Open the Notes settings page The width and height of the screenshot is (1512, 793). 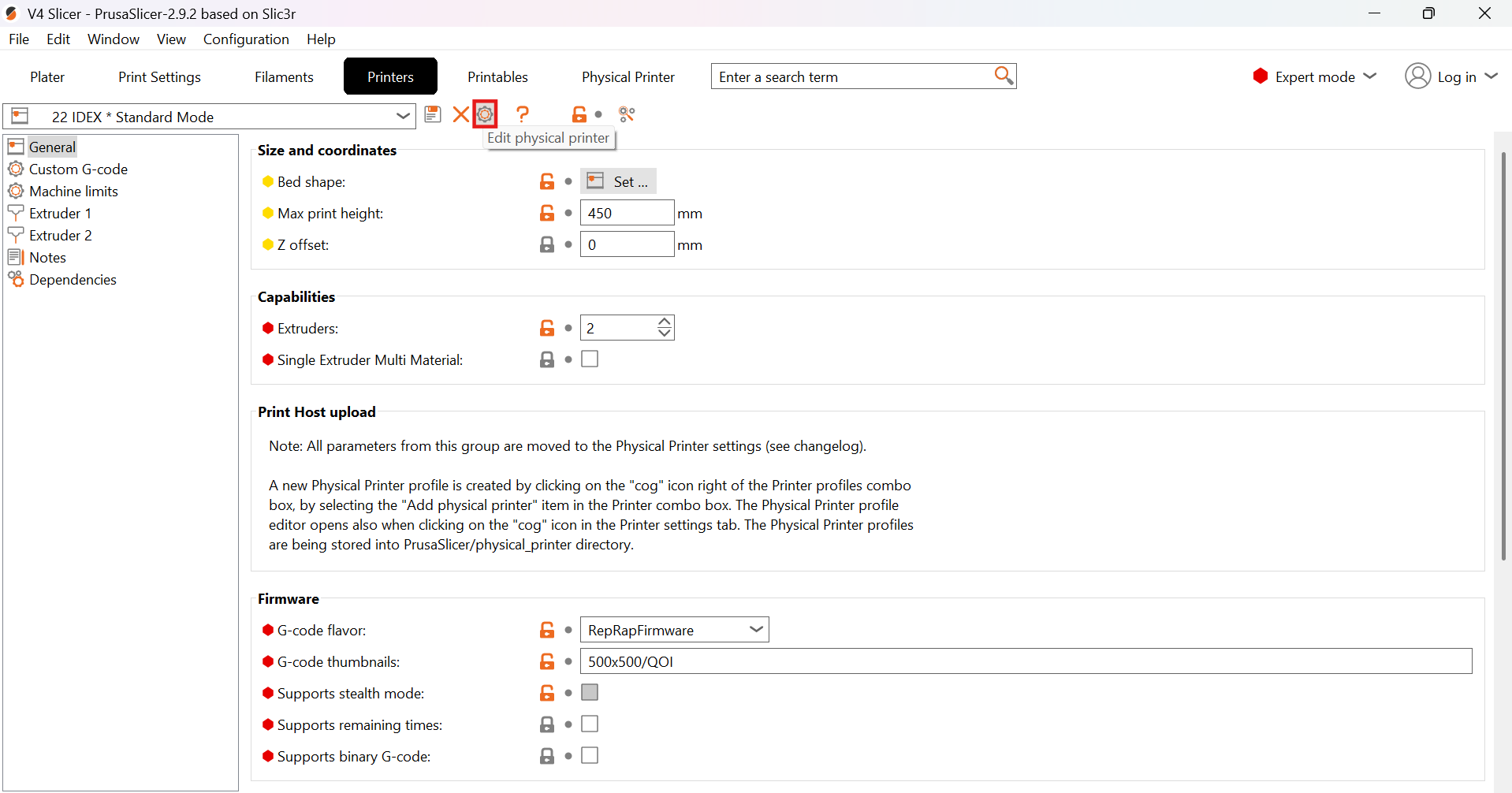click(47, 257)
